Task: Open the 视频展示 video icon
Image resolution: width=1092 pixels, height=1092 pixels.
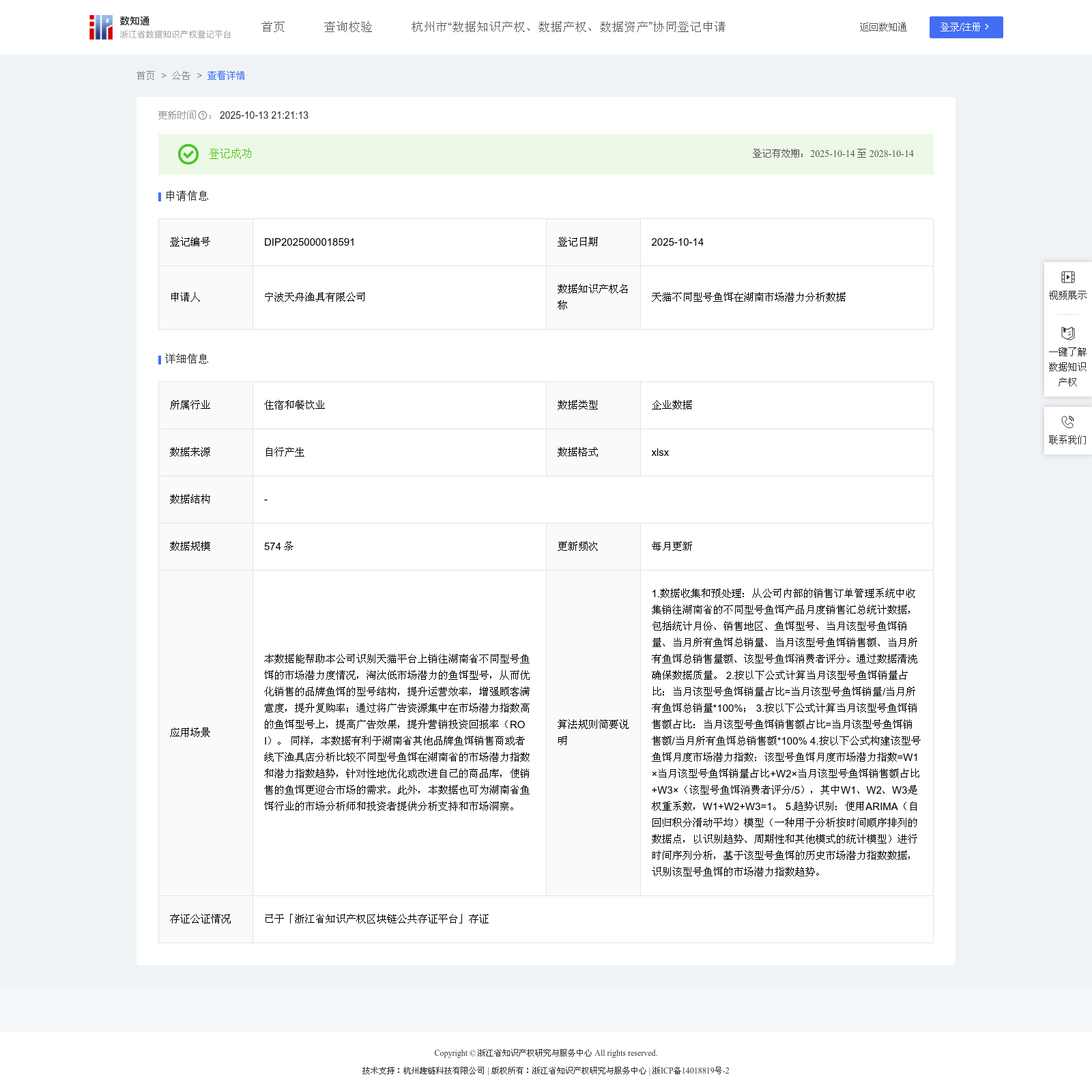Action: 1067,277
